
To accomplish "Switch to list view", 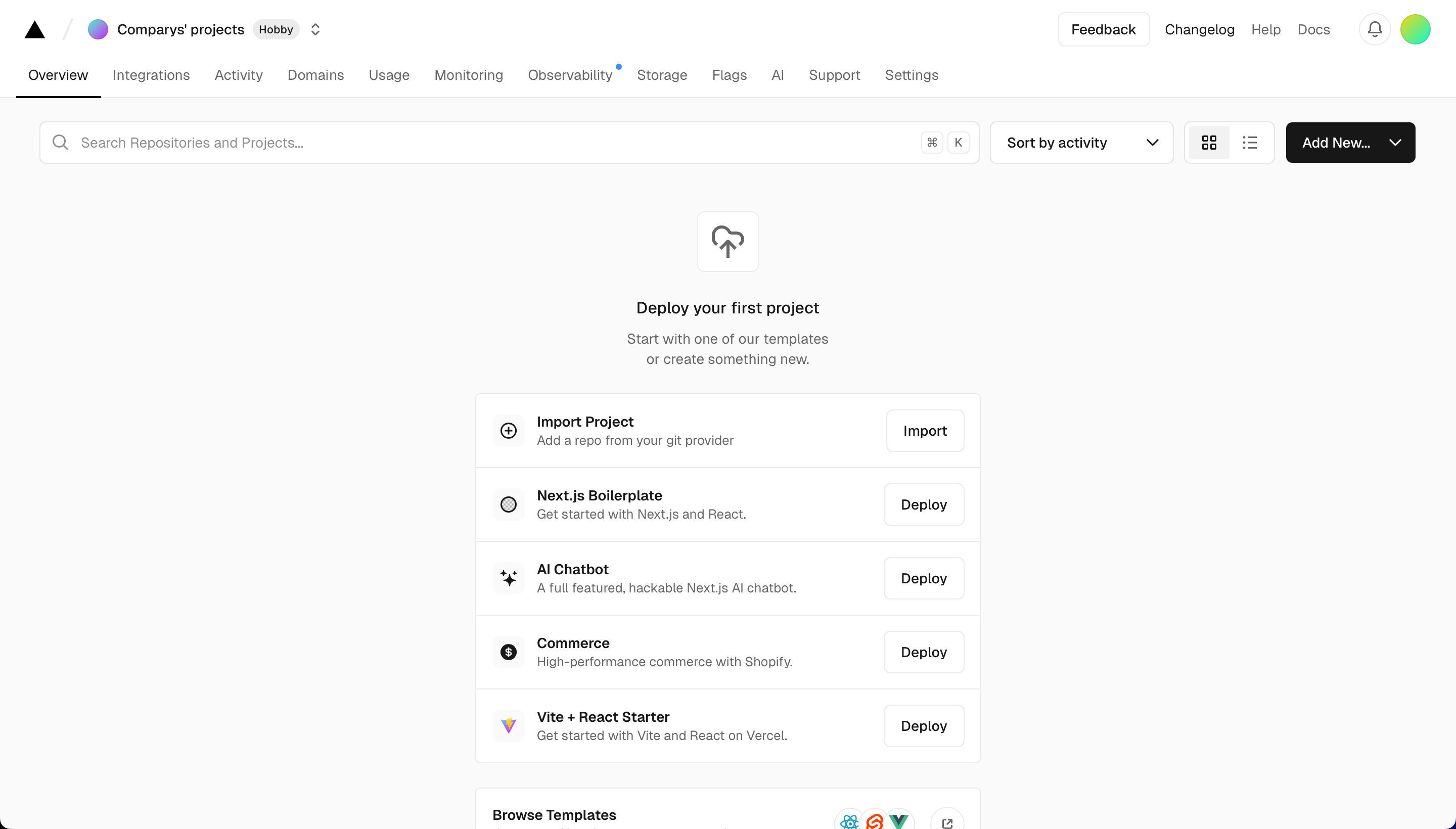I will coord(1249,143).
